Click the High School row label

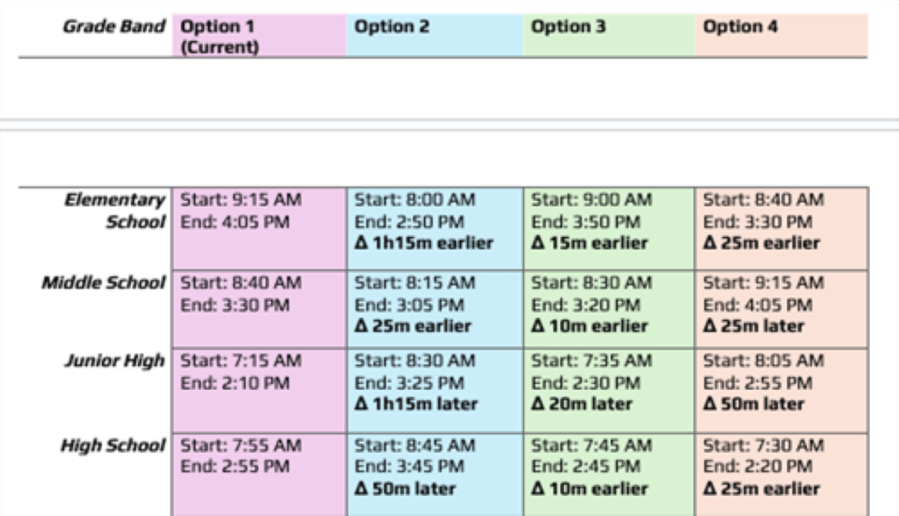[114, 446]
